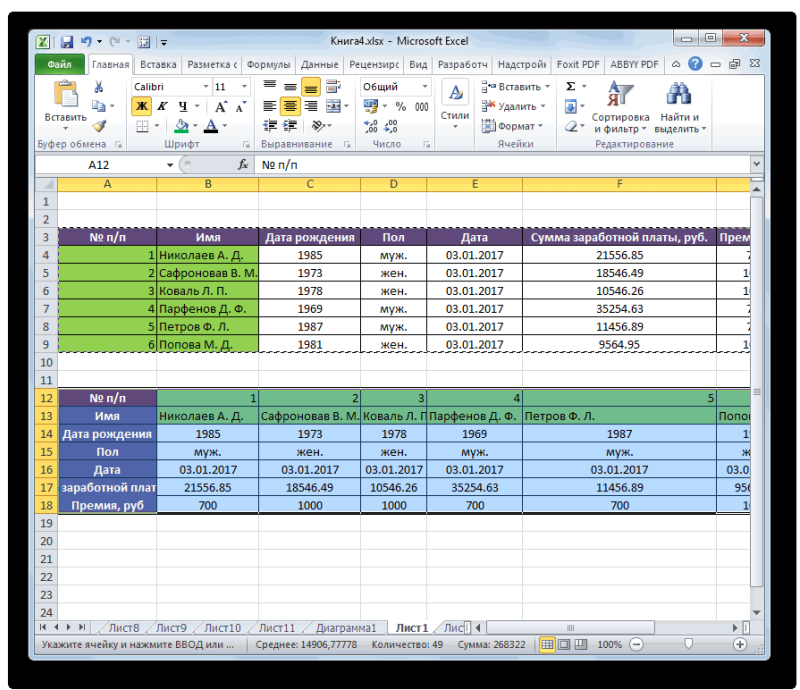
Task: Select column F header
Action: click(619, 184)
